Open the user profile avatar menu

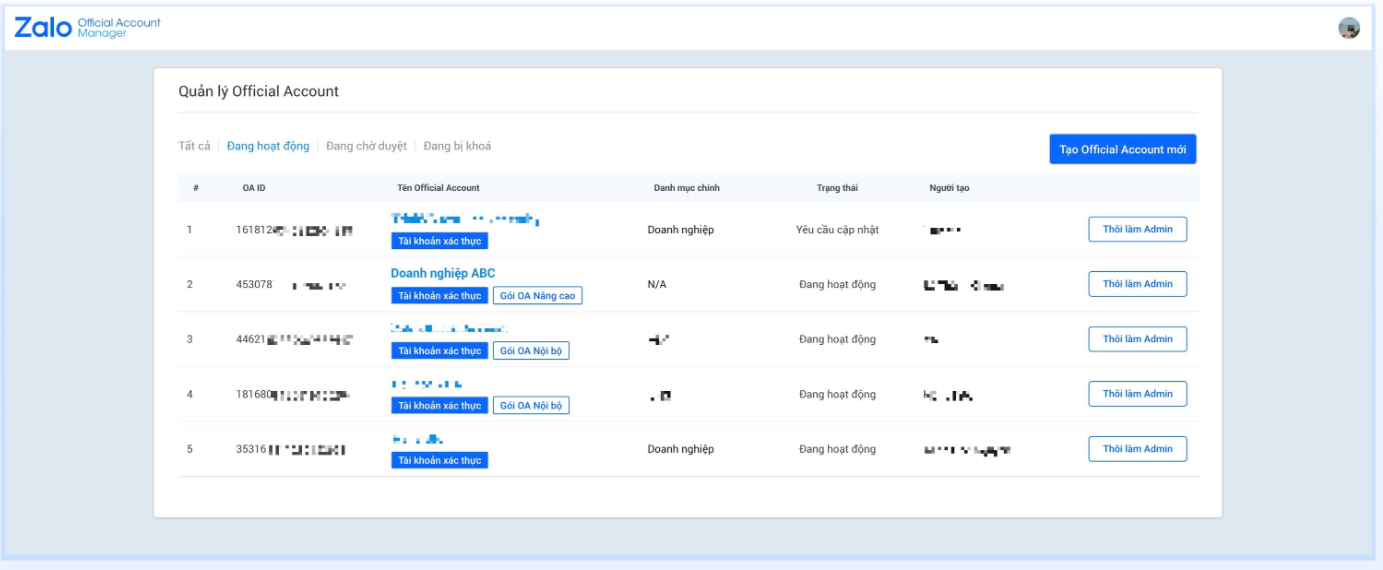[1349, 28]
